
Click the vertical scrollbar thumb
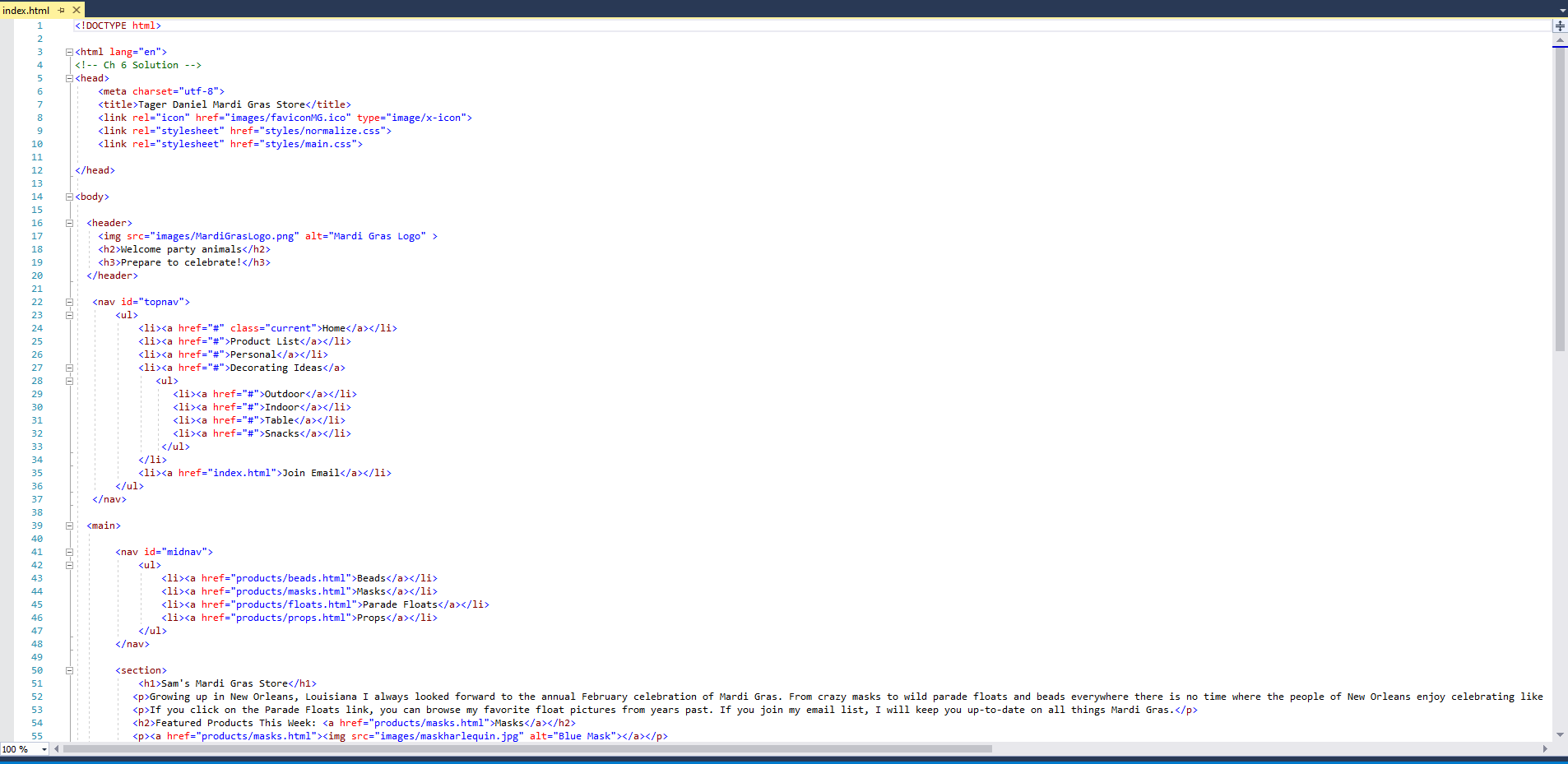1560,197
